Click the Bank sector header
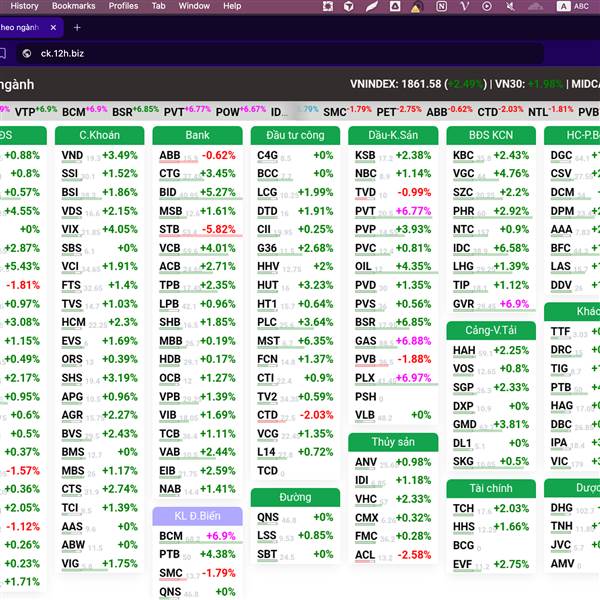The image size is (600, 600). click(x=197, y=135)
